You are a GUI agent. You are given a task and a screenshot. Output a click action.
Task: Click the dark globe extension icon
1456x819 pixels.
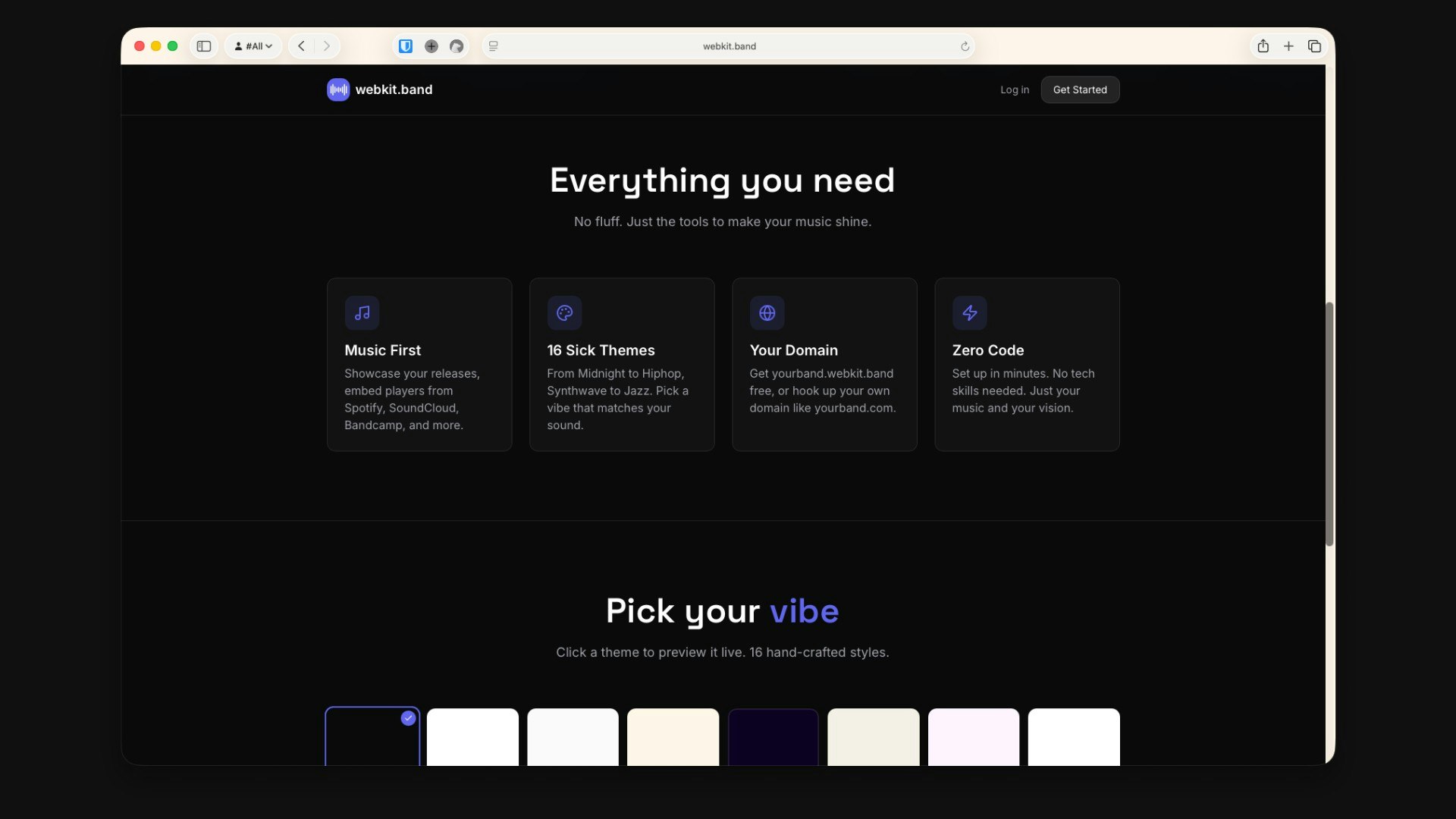click(x=456, y=45)
